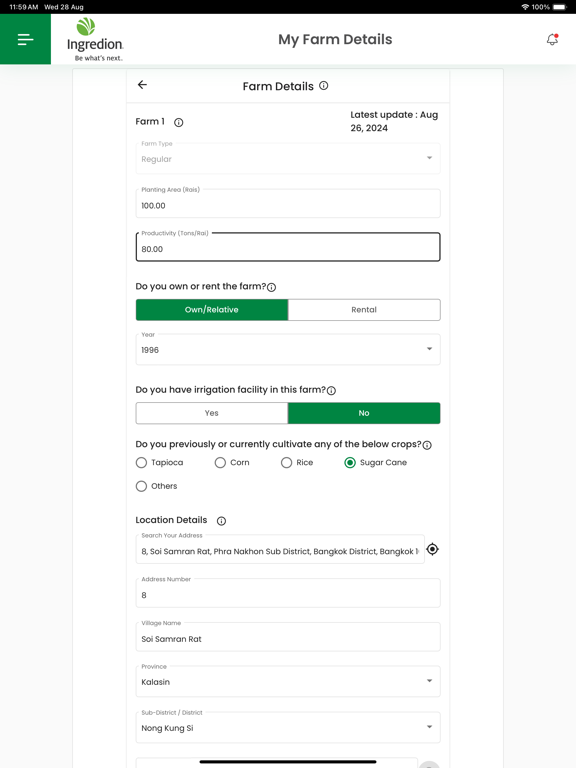The image size is (576, 768).
Task: Show info for Location Details
Action: click(221, 521)
